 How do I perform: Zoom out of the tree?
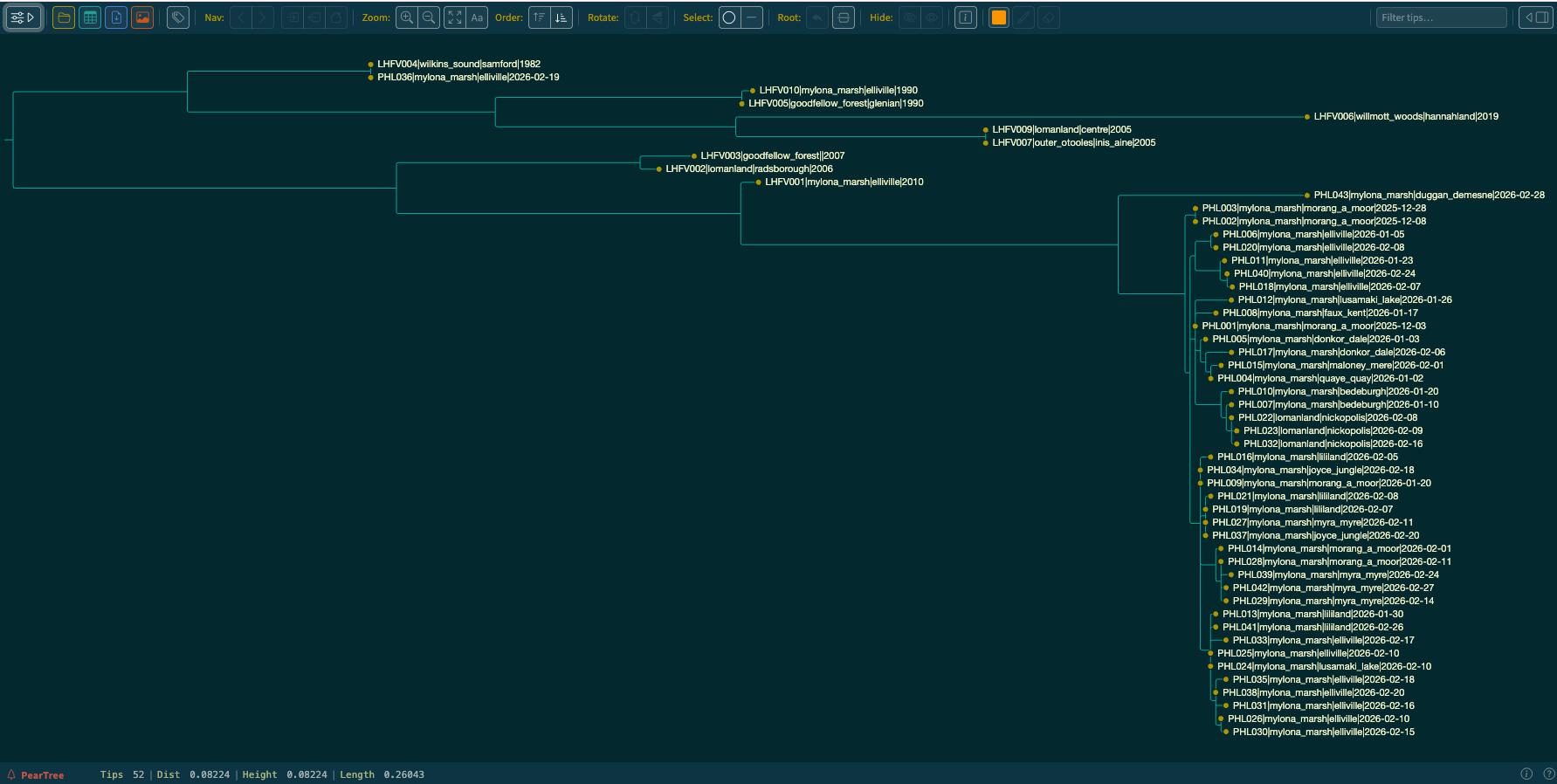429,17
